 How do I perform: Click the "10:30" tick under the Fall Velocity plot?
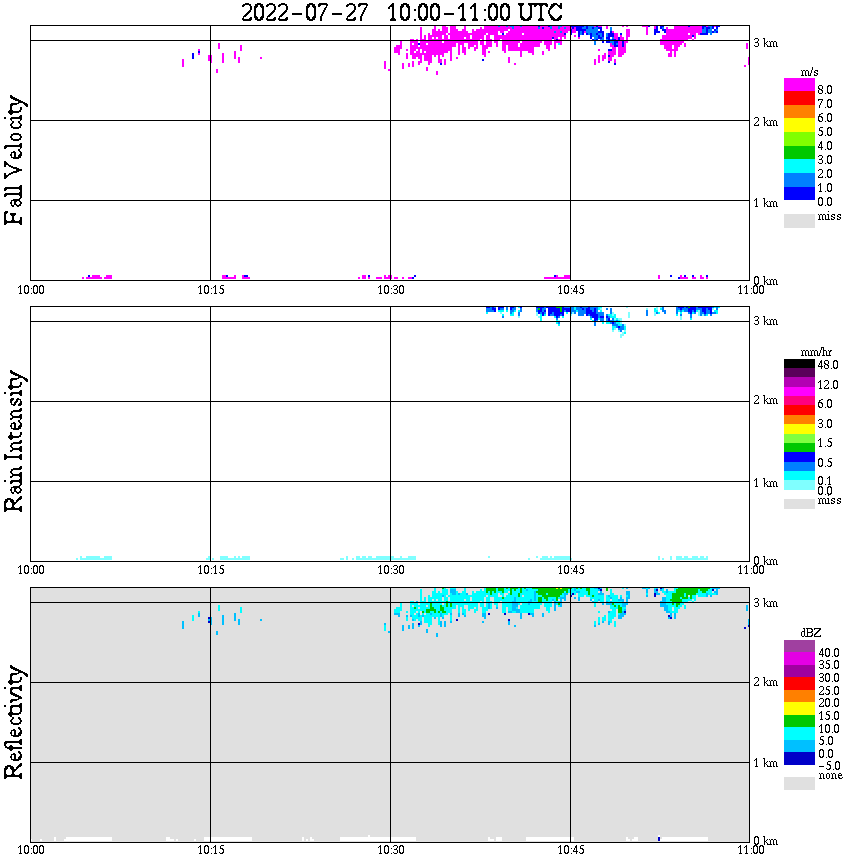click(x=391, y=290)
